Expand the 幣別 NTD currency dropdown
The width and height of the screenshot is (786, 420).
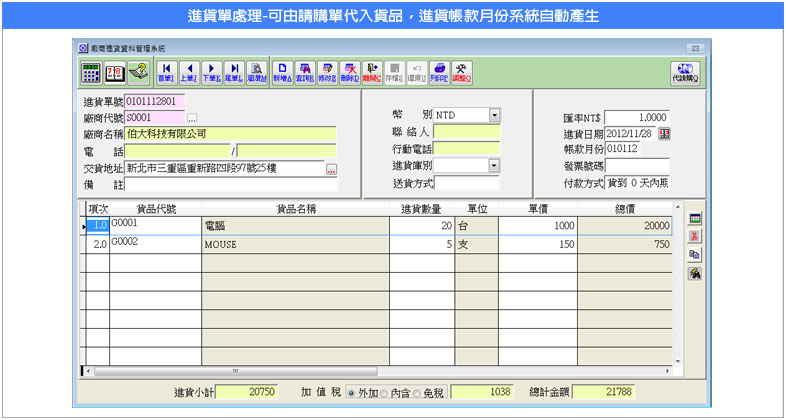click(494, 115)
